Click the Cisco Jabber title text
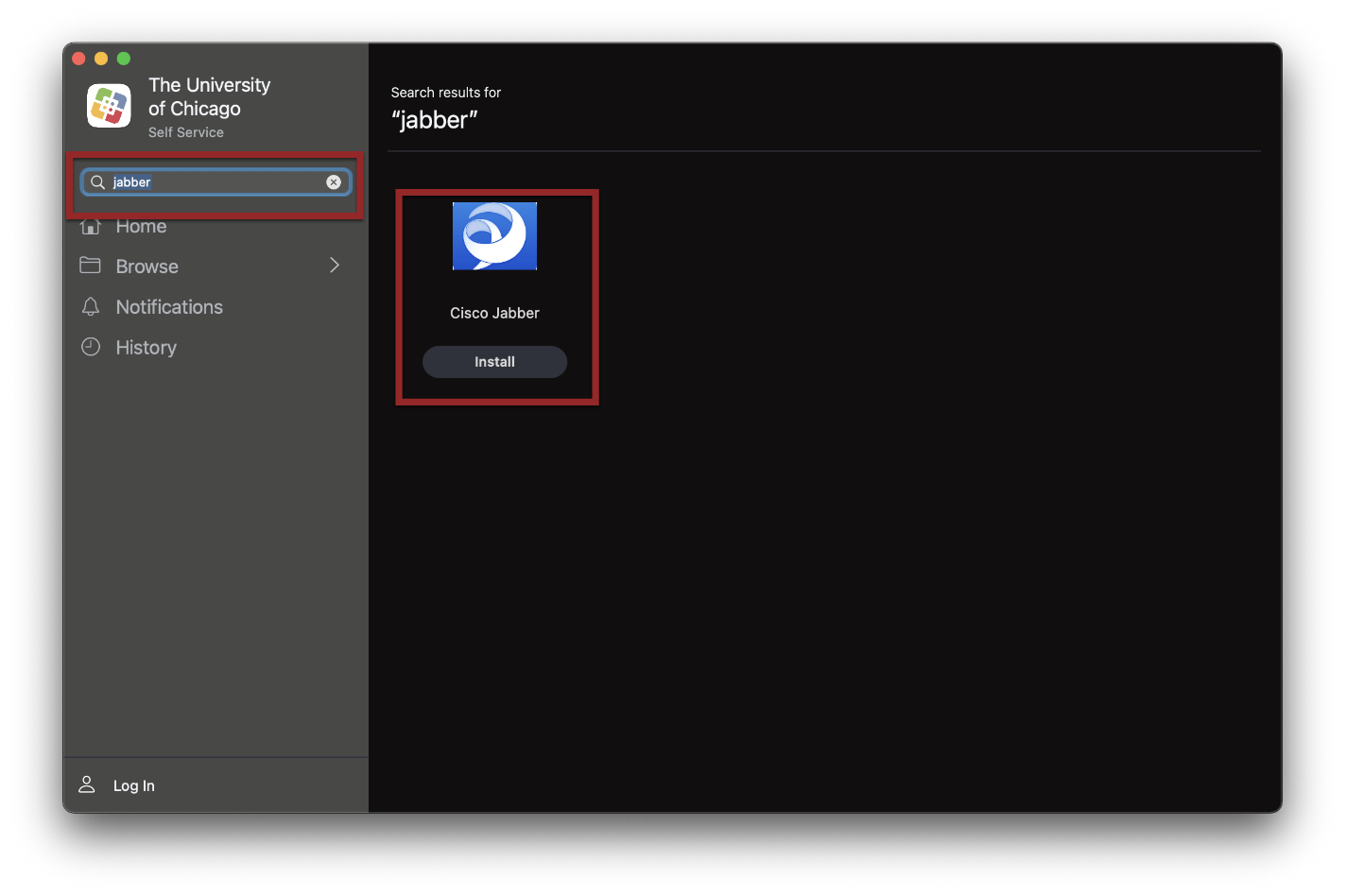 pyautogui.click(x=494, y=313)
